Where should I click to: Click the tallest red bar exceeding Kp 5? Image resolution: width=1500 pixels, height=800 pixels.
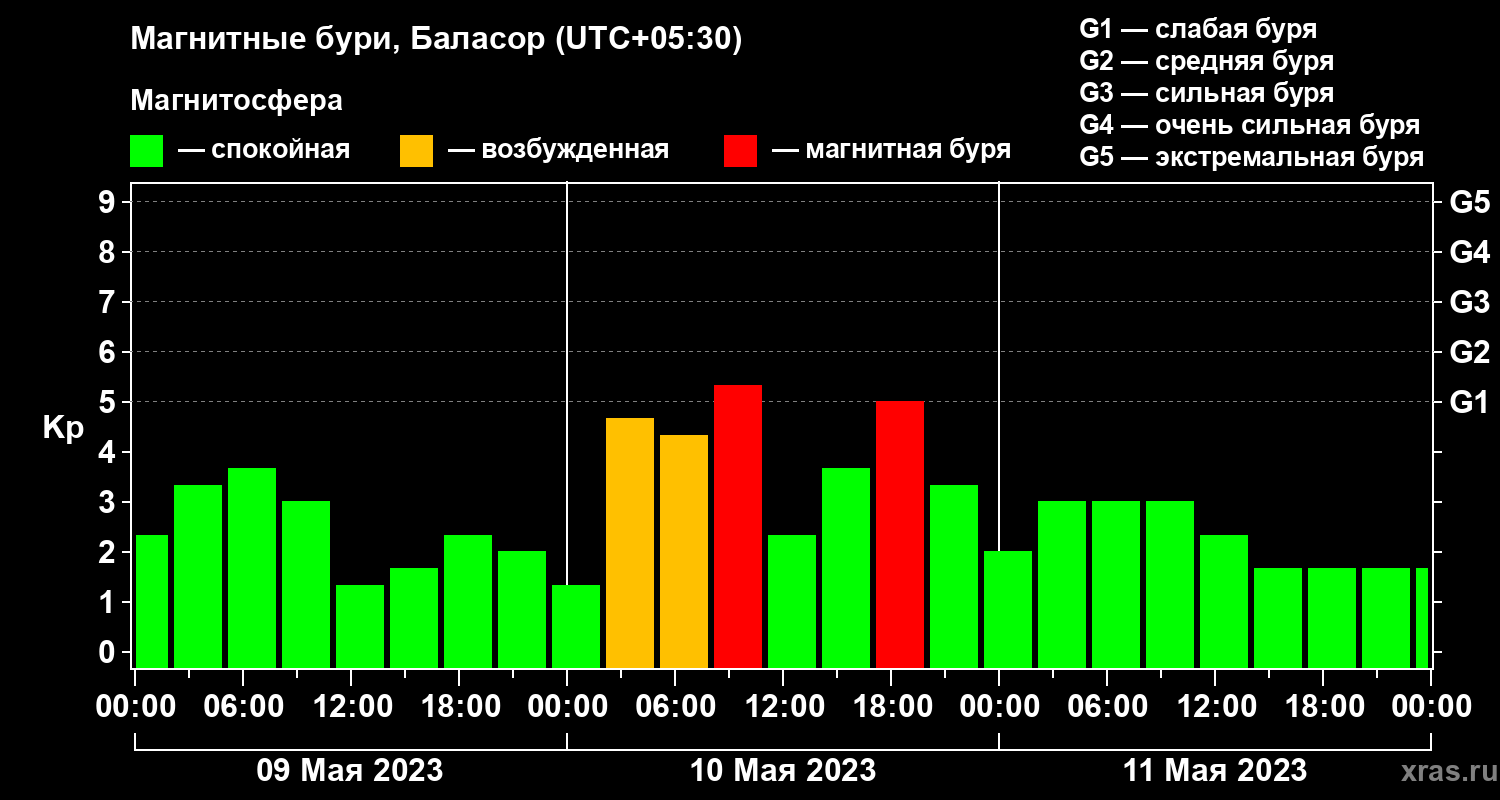pos(738,526)
